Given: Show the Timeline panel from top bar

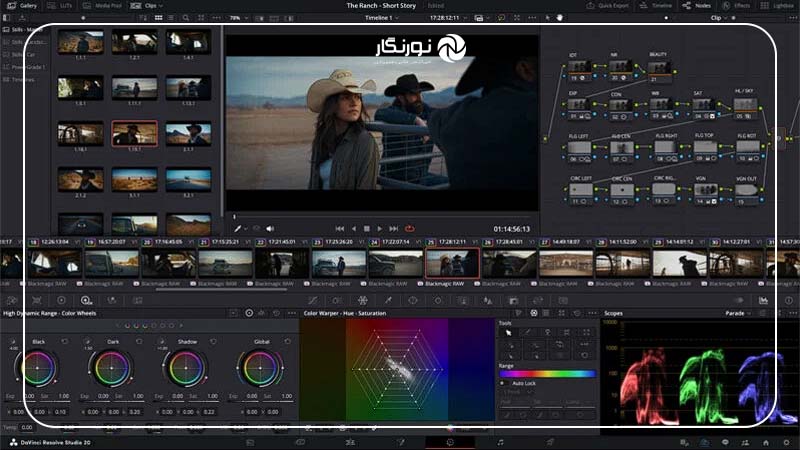Looking at the screenshot, I should point(656,6).
